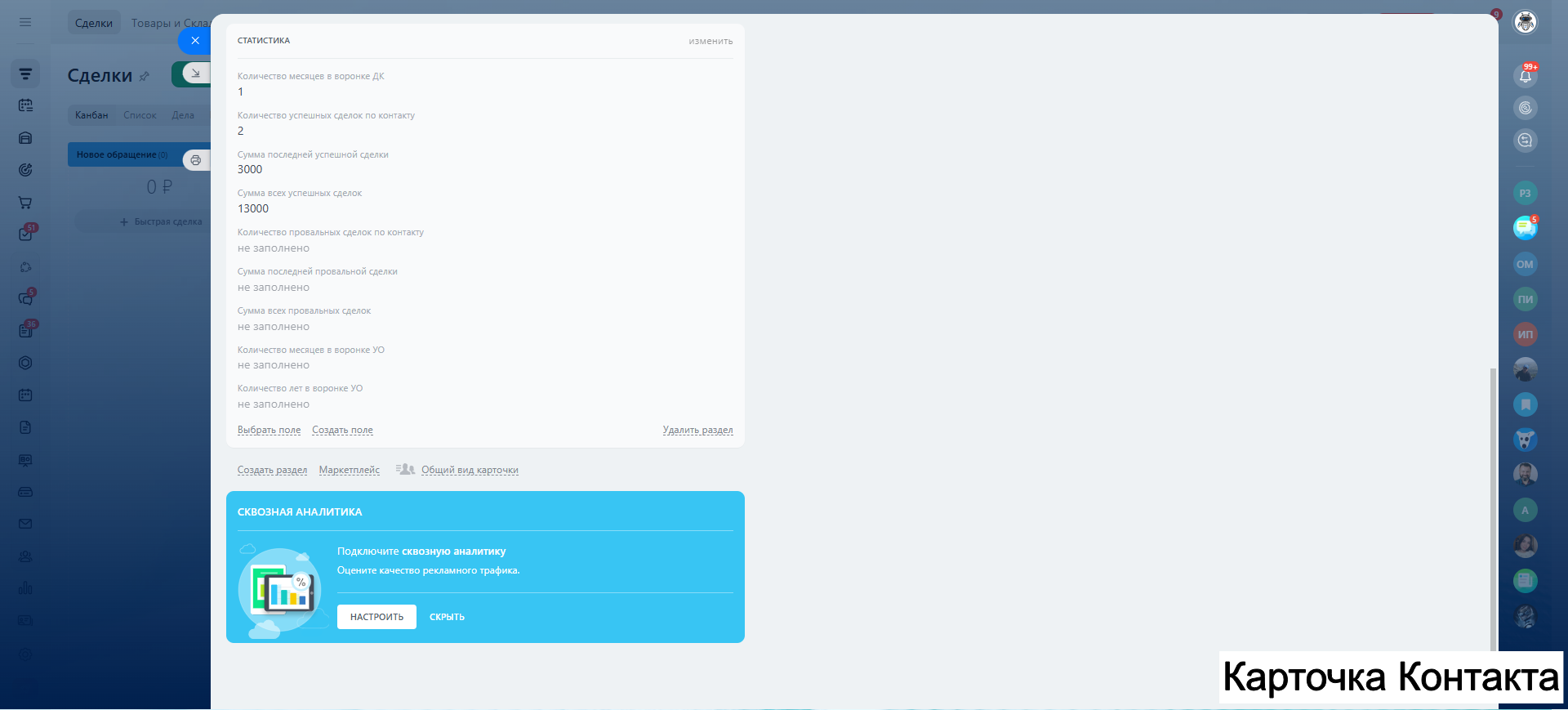Open the calendar list icon in sidebar

click(x=25, y=105)
